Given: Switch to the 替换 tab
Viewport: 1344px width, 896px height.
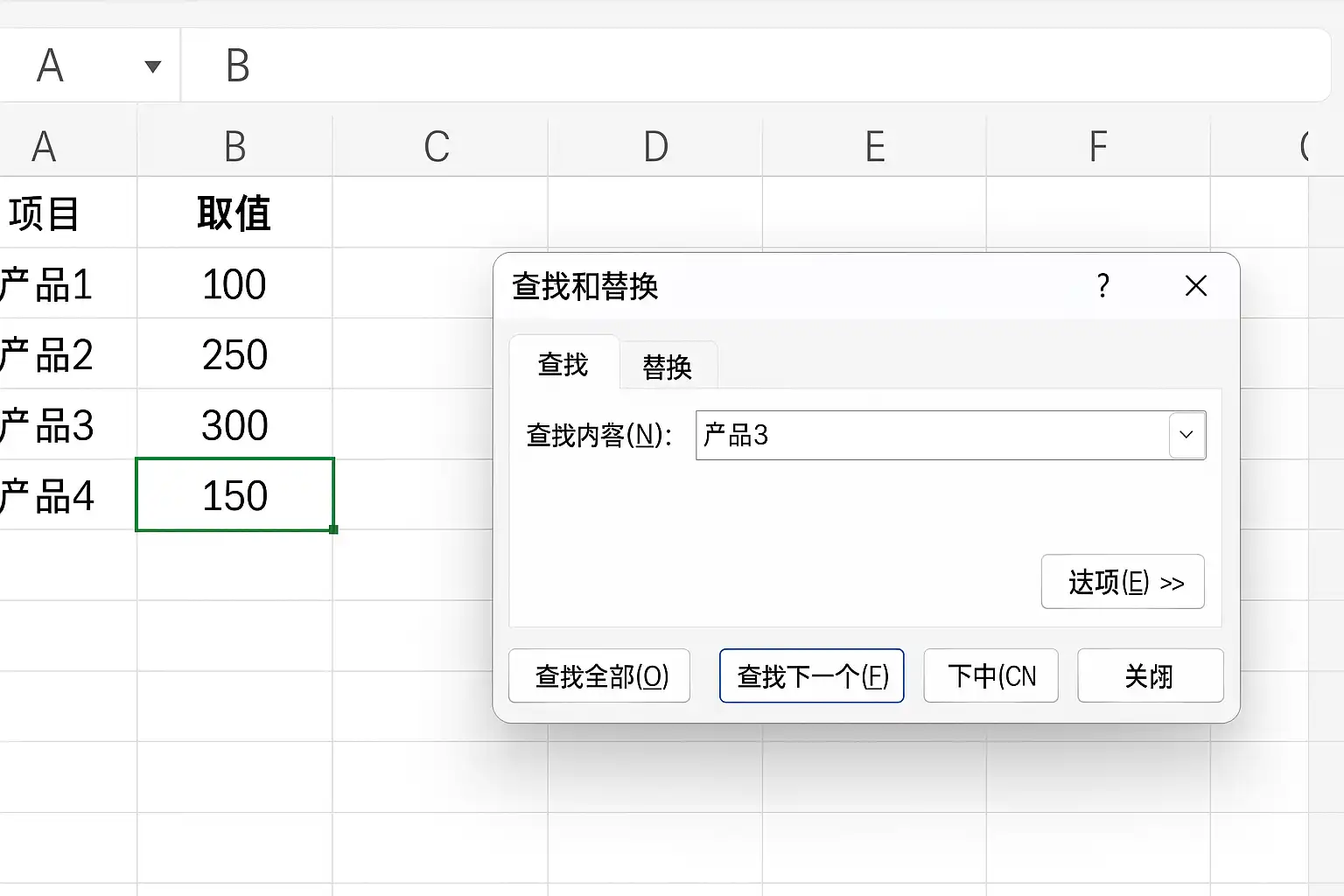Looking at the screenshot, I should [x=668, y=366].
